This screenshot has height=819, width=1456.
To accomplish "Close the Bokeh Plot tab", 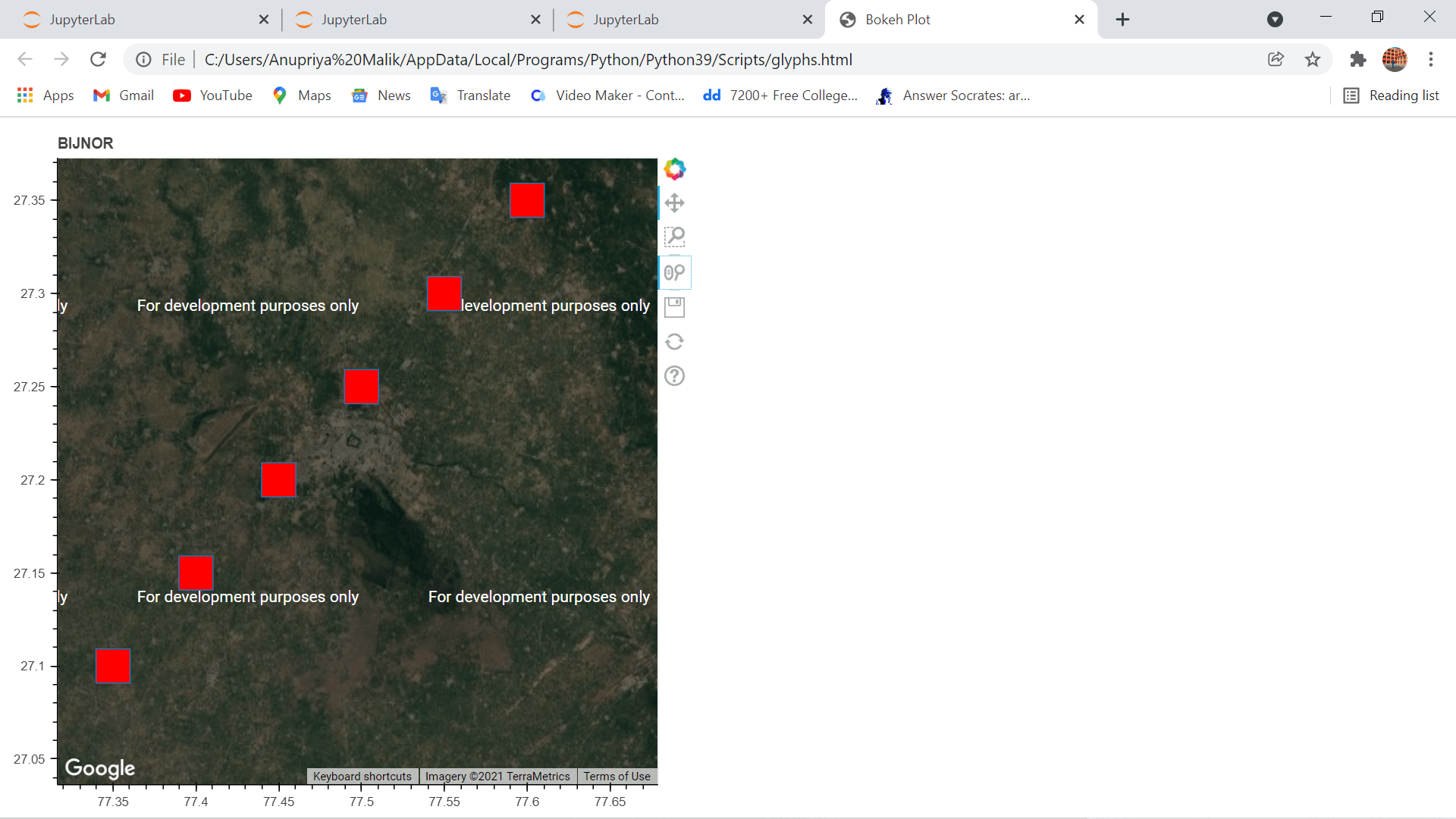I will [x=1080, y=20].
